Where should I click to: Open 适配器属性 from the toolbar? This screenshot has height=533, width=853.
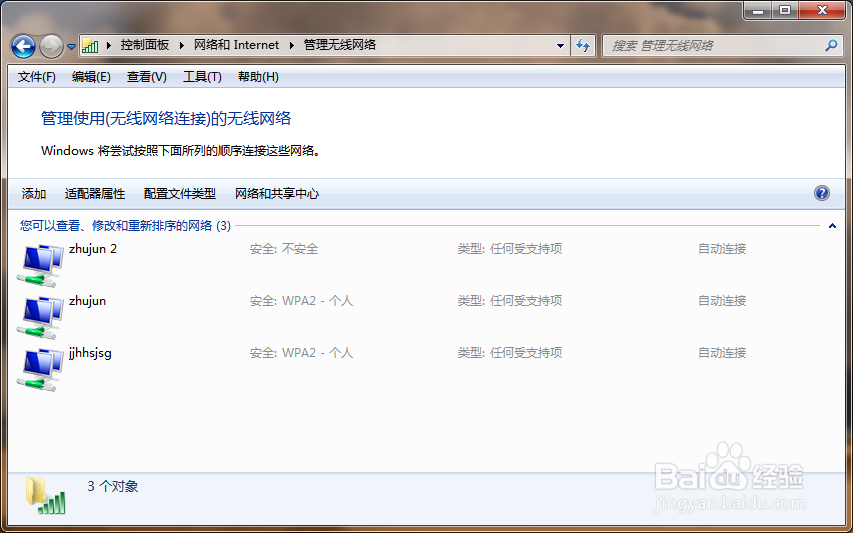point(95,194)
